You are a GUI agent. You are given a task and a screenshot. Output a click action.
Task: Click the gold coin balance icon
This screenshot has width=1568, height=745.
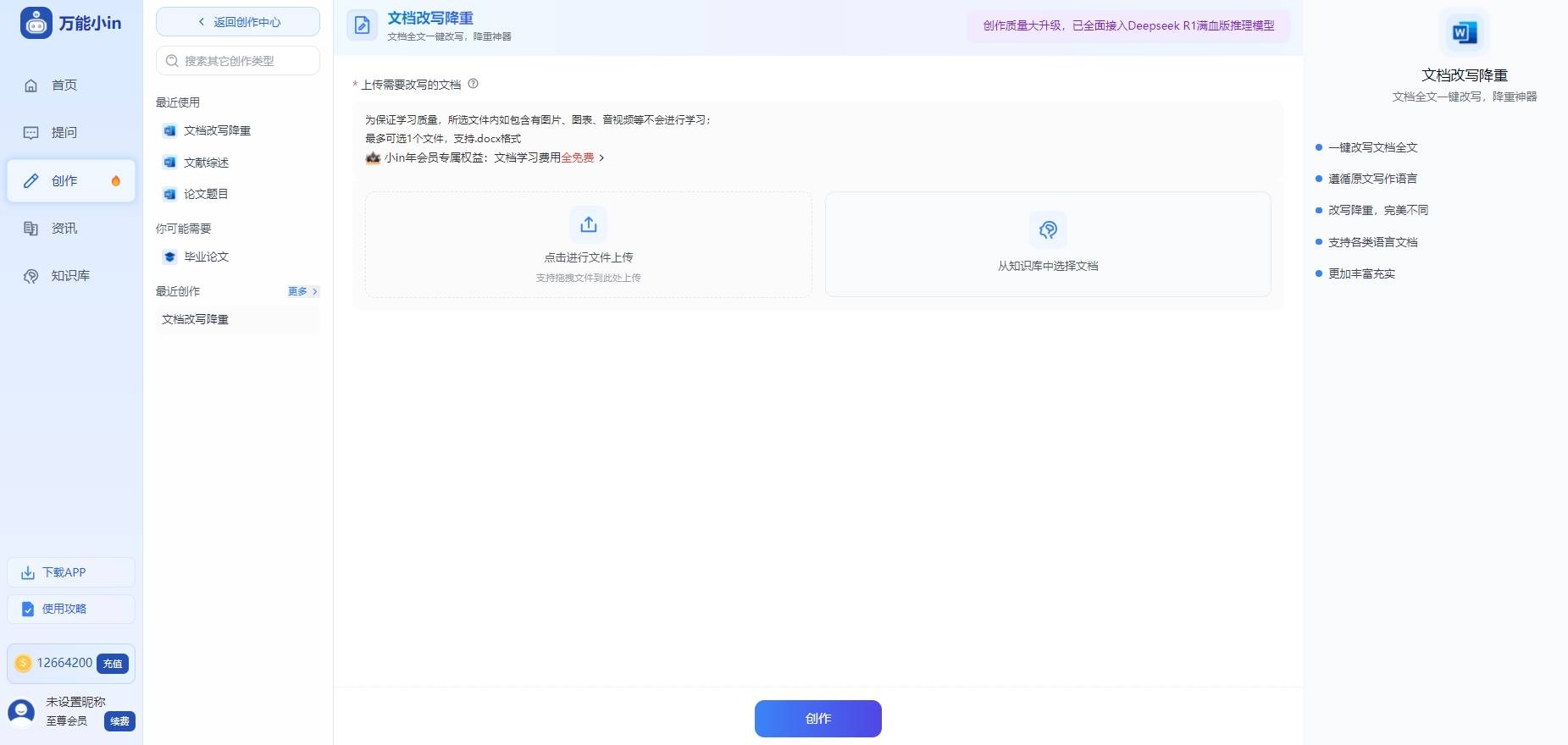click(24, 663)
